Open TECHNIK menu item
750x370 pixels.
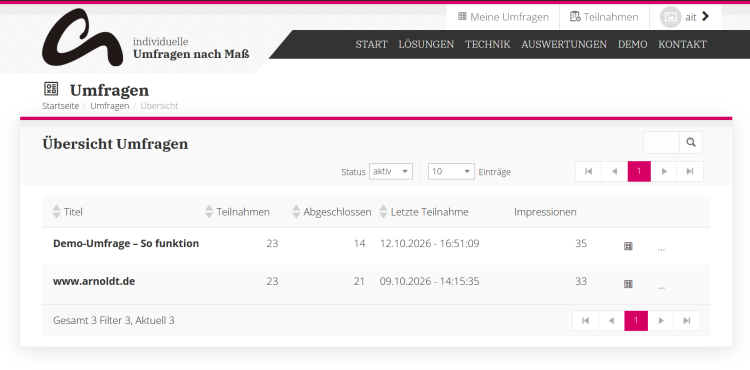coord(487,44)
